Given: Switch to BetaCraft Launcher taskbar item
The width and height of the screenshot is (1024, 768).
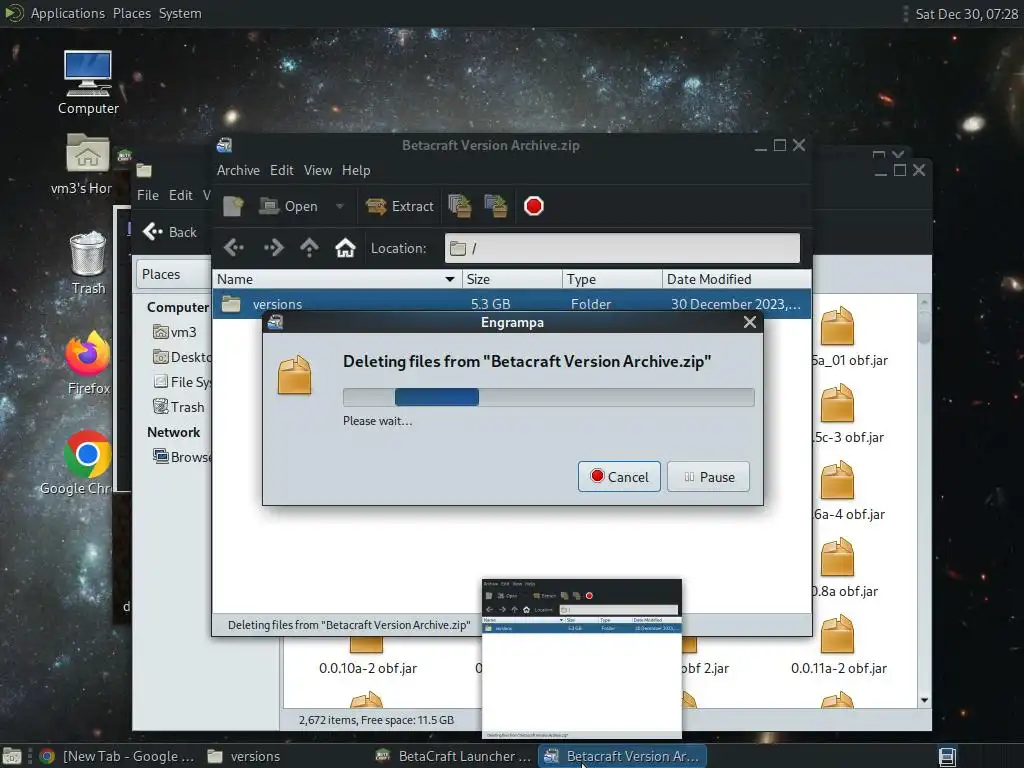Looking at the screenshot, I should coord(455,756).
